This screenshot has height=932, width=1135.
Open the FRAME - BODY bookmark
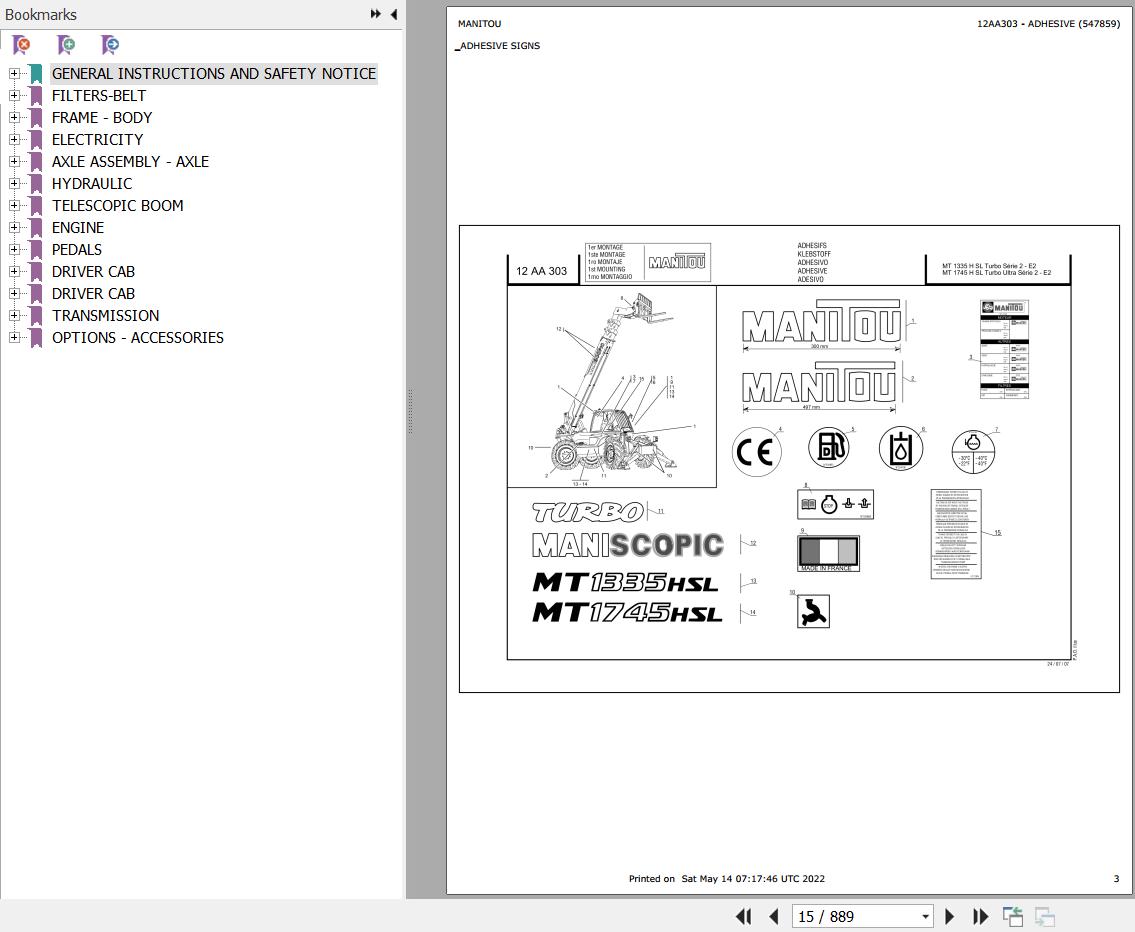click(102, 118)
